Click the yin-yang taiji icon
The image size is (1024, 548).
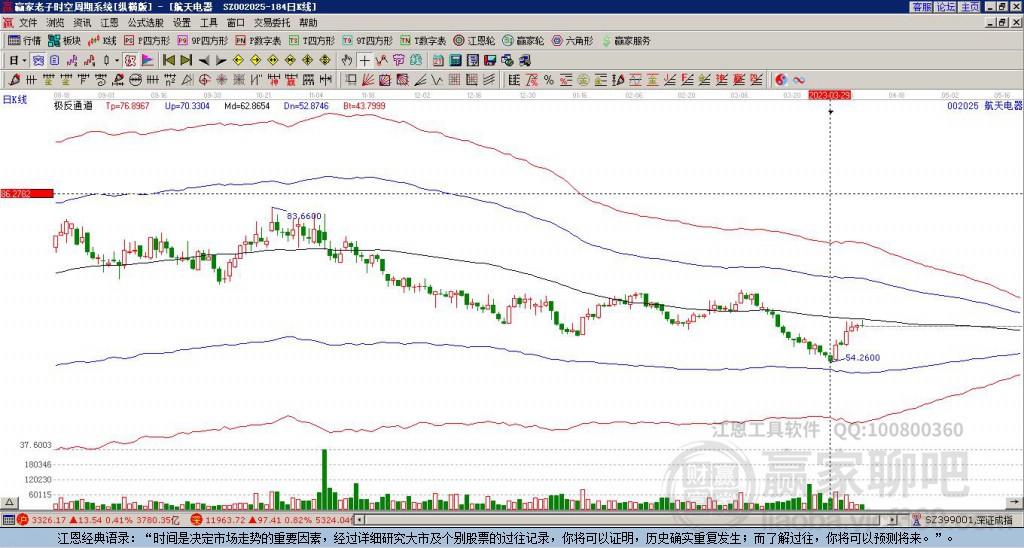click(x=781, y=80)
